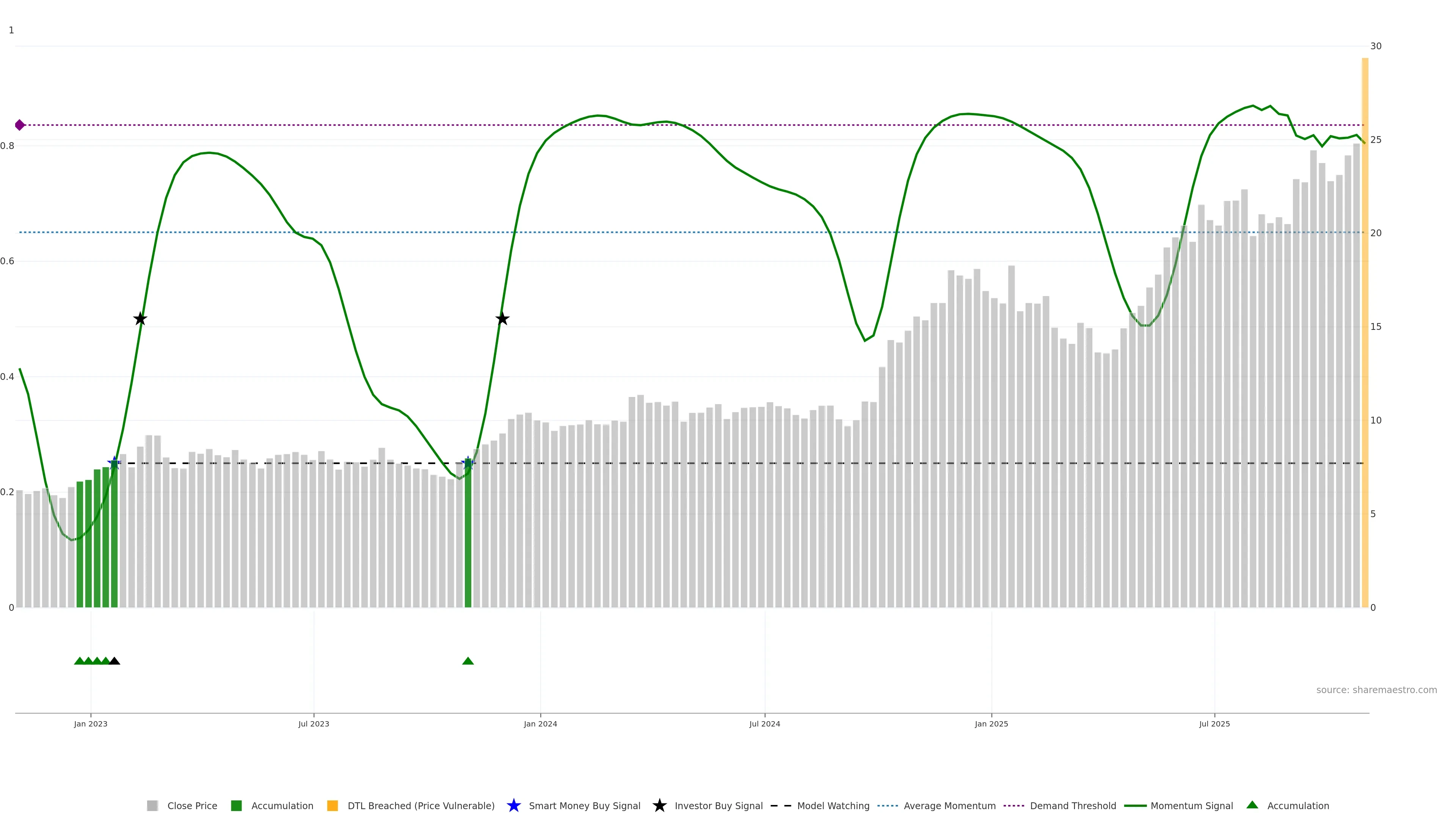Toggle the Average Momentum legend entry
The image size is (1456, 819).
[949, 805]
